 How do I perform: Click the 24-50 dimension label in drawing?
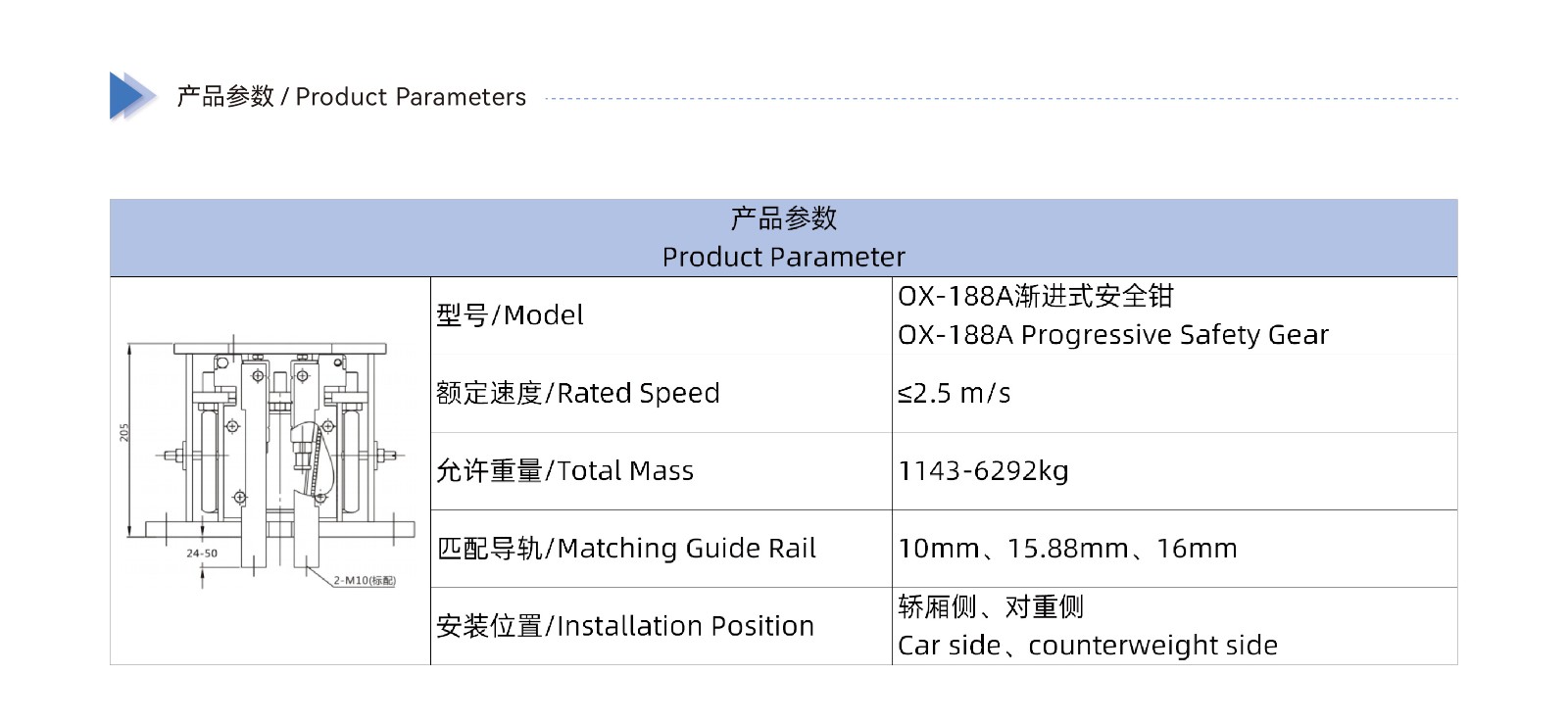coord(202,554)
